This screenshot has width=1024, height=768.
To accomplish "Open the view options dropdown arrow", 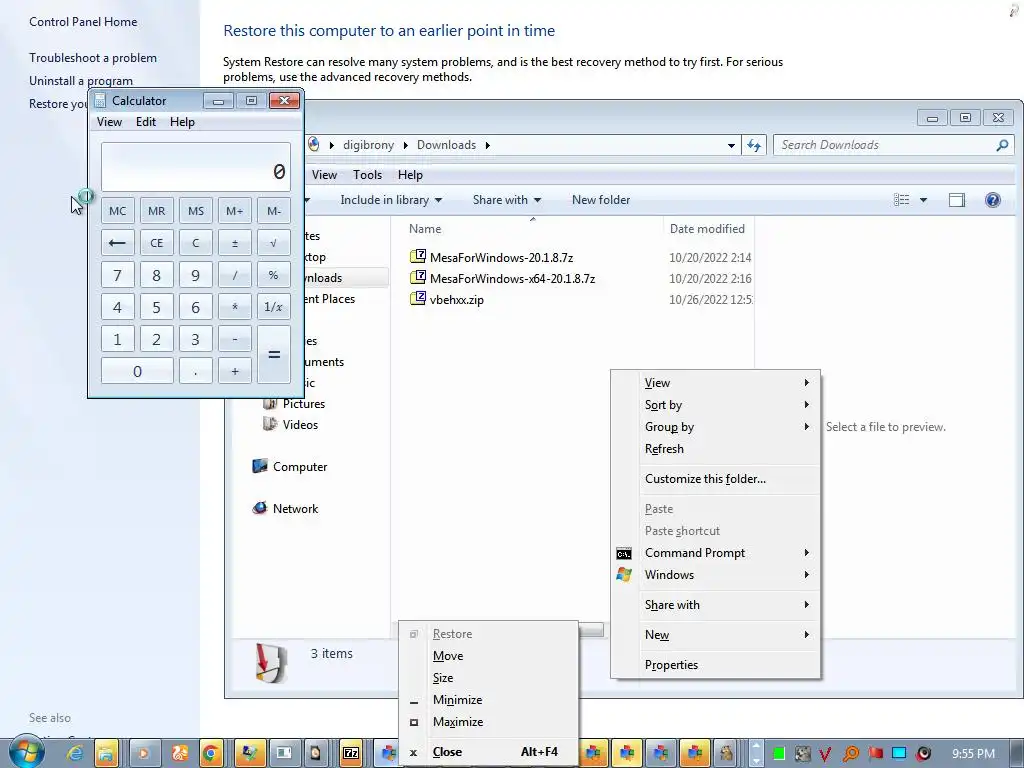I will [923, 200].
